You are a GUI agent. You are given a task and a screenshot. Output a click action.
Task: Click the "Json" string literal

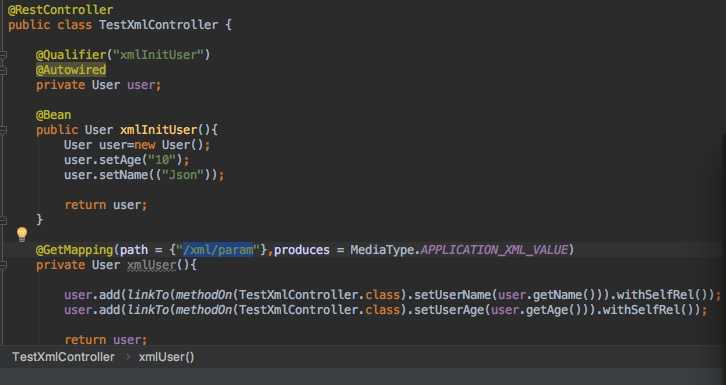coord(183,175)
